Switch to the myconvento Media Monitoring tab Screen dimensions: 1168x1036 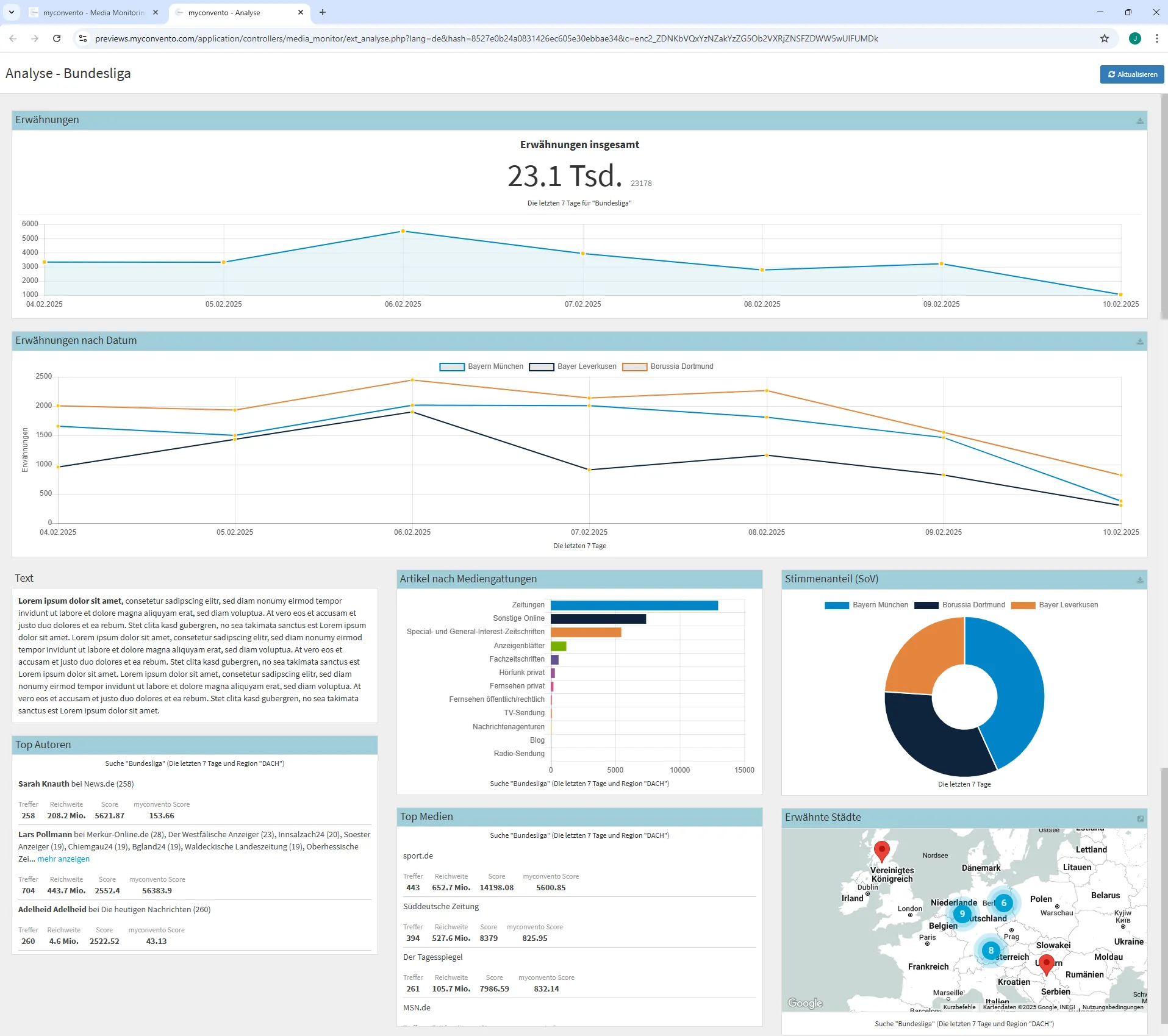pyautogui.click(x=91, y=12)
